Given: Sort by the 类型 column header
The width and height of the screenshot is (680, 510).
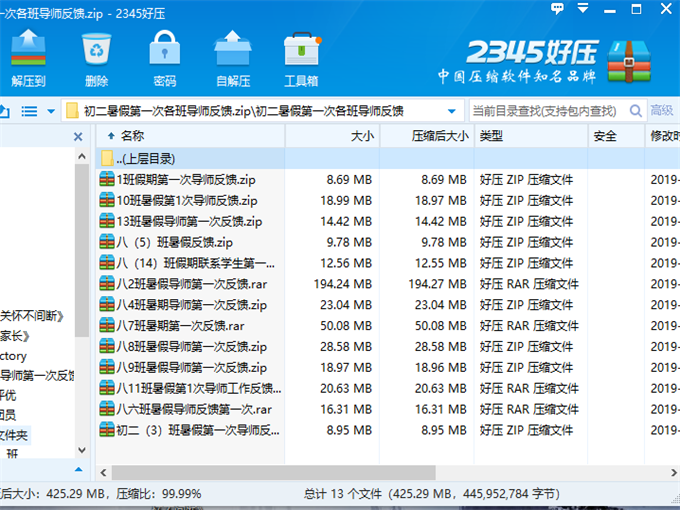Looking at the screenshot, I should pyautogui.click(x=490, y=136).
